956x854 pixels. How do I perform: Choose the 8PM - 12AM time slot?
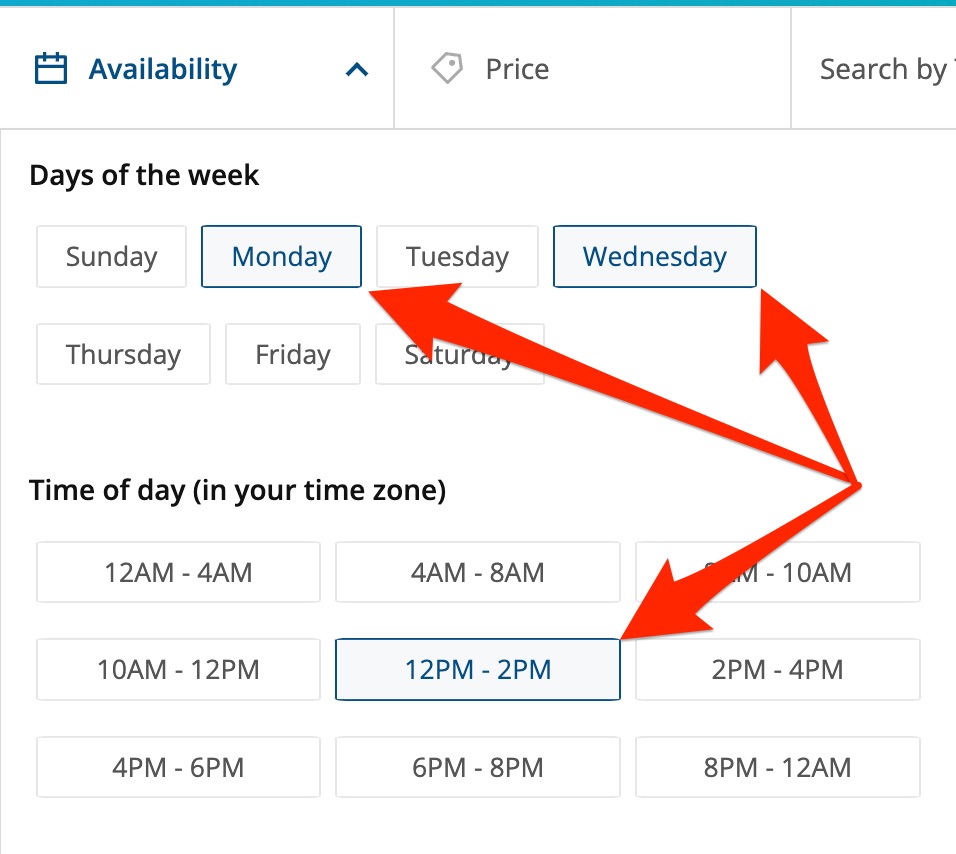(777, 768)
